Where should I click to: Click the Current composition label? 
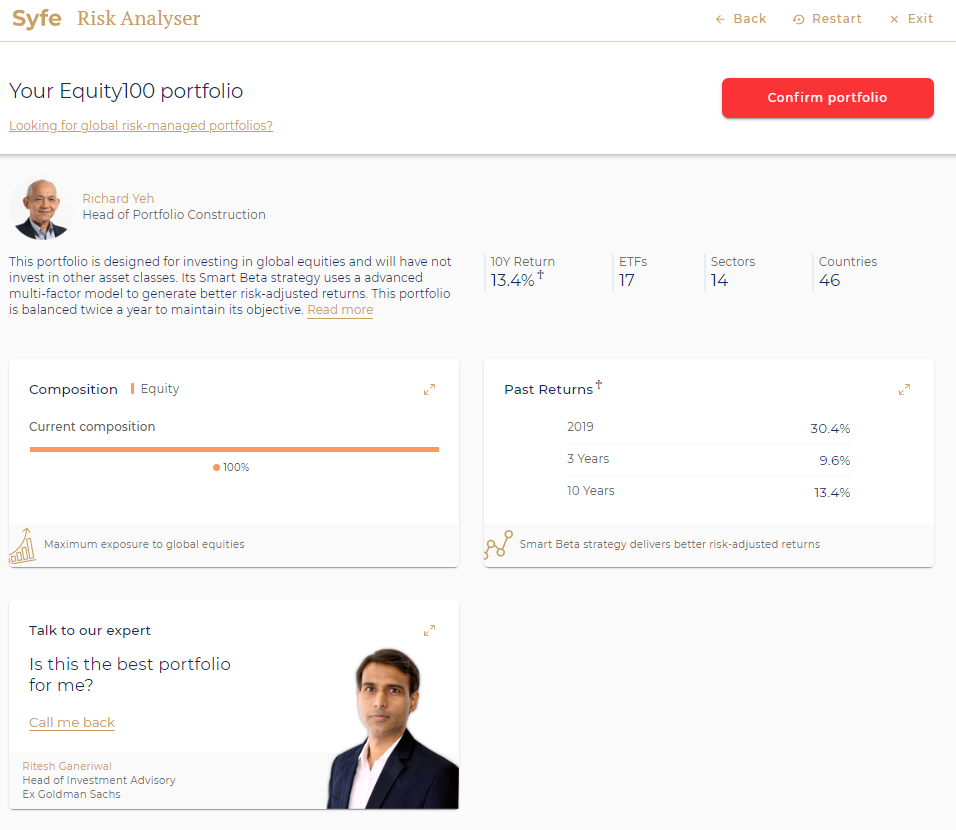pyautogui.click(x=92, y=427)
